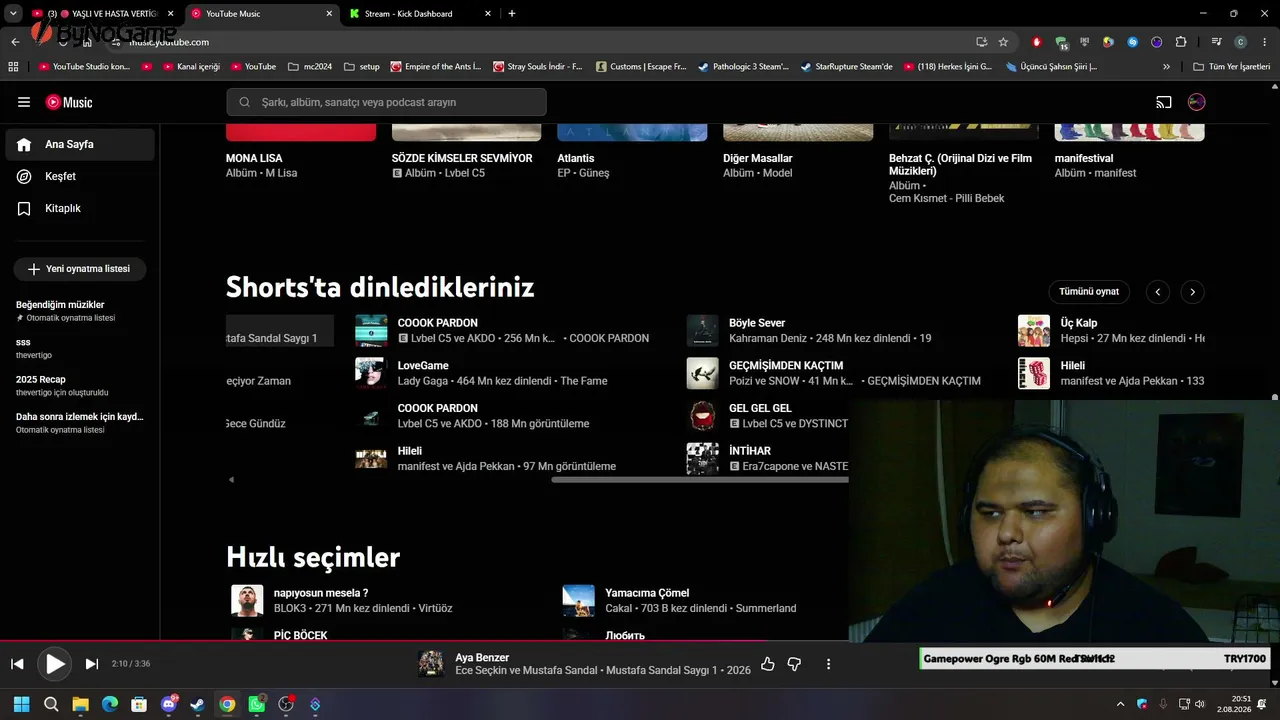Open Windows Start menu
This screenshot has width=1280, height=720.
(21, 704)
